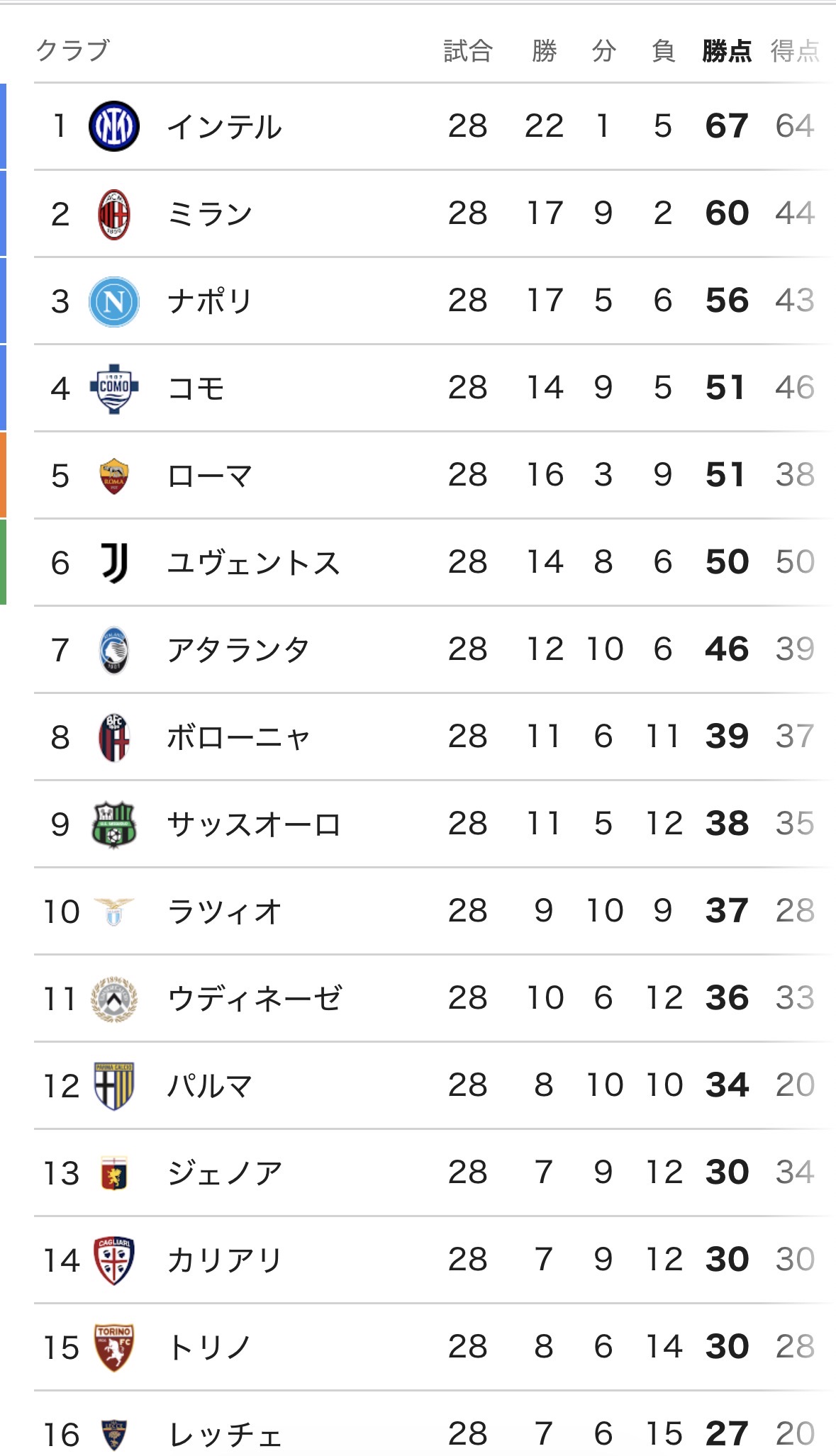
Task: Click the Atalanta club crest
Action: click(113, 650)
